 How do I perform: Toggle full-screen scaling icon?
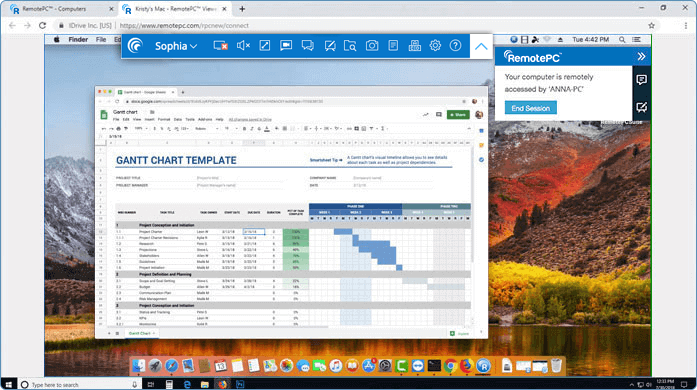coord(265,46)
